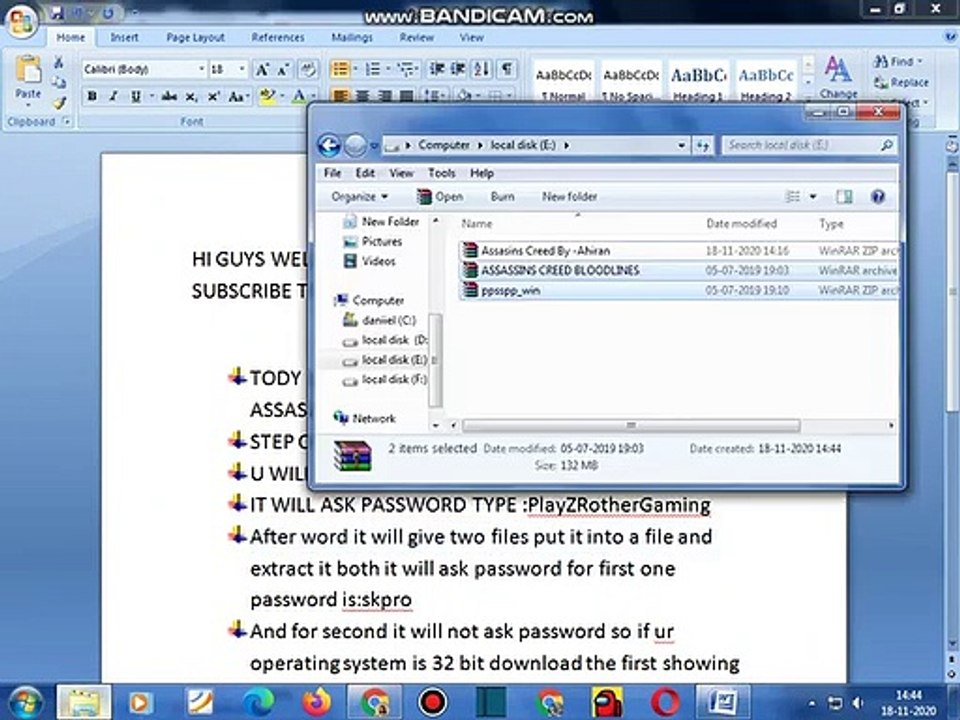Open the Change Case Aa dropdown
Screen dimensions: 960x720
(x=237, y=96)
